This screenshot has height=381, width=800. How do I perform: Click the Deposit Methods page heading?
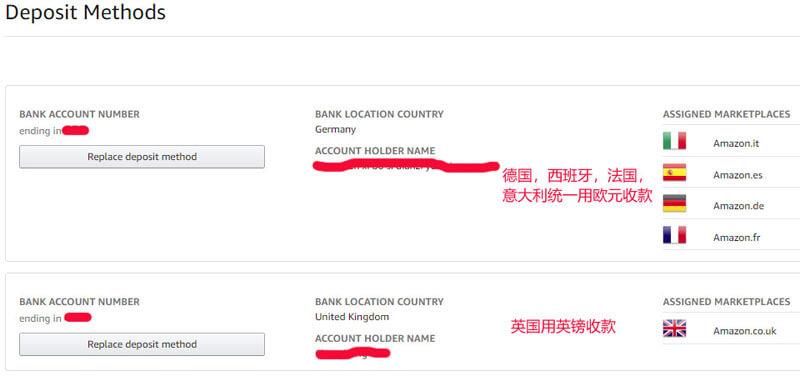85,12
